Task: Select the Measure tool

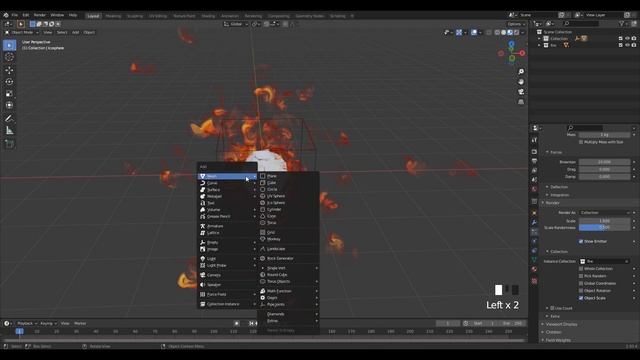Action: click(x=9, y=131)
